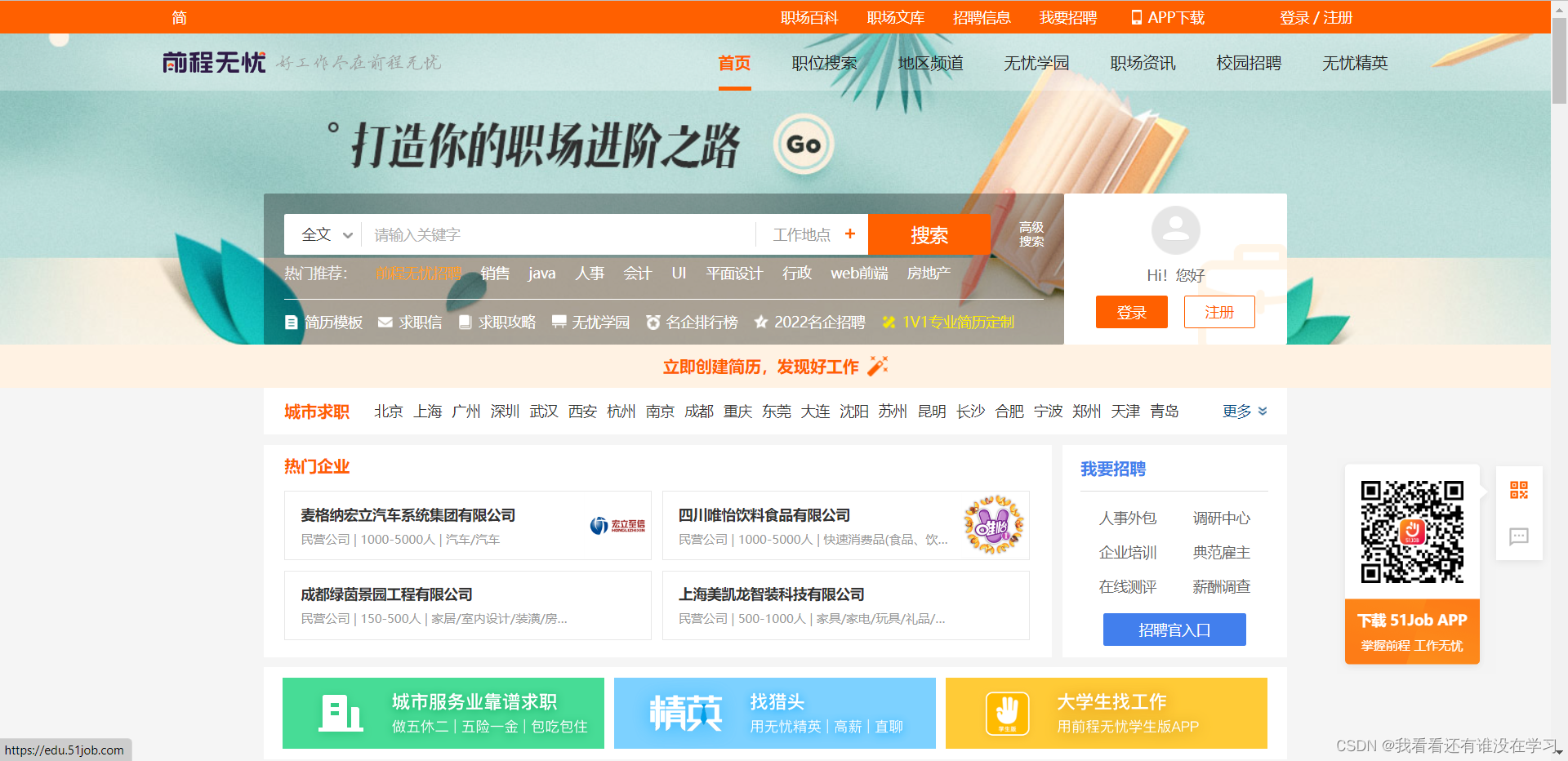Viewport: 1568px width, 761px height.
Task: Open the 全文 search type dropdown
Action: coord(326,234)
